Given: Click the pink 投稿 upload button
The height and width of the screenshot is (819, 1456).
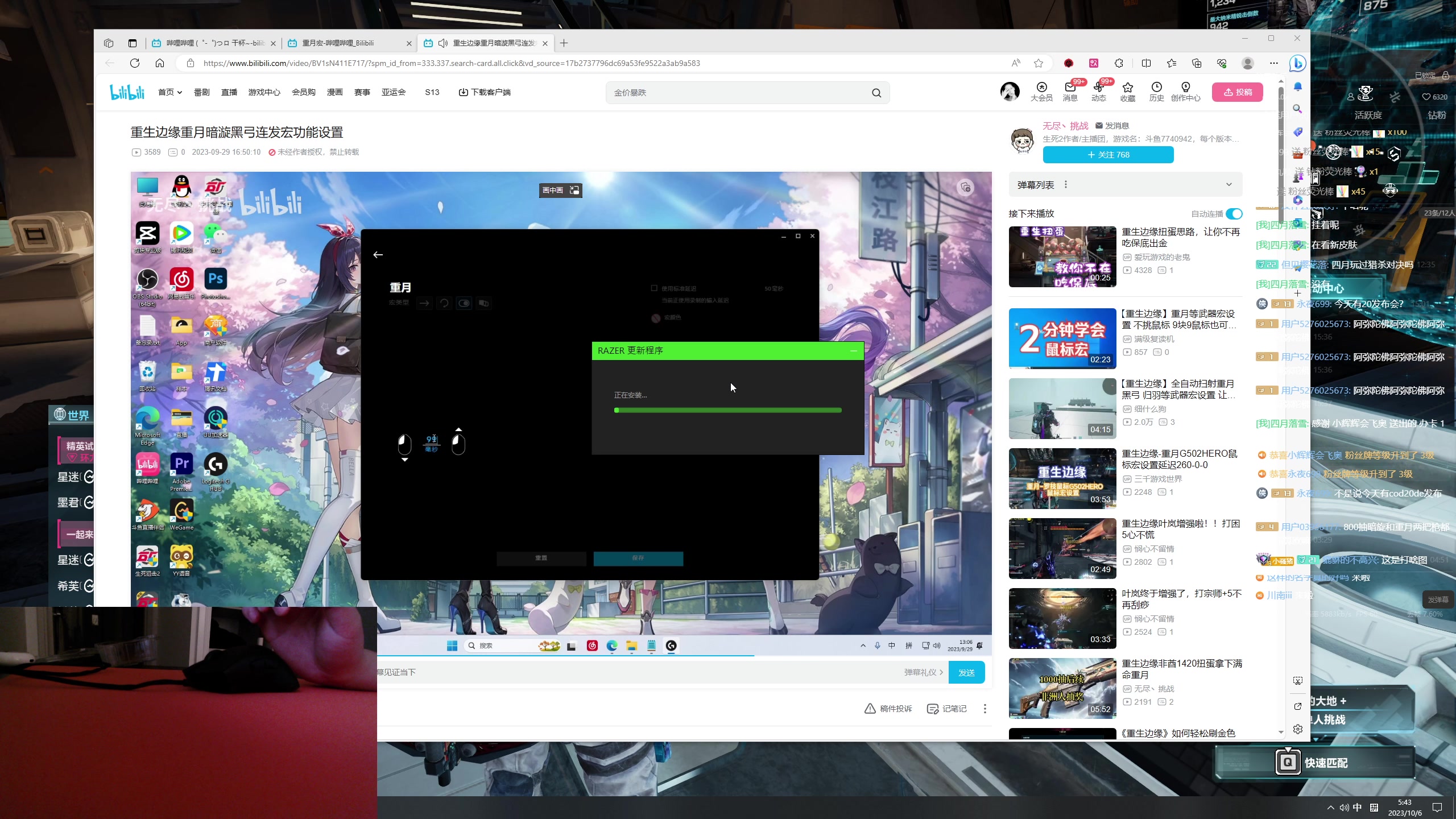Looking at the screenshot, I should coord(1238,92).
